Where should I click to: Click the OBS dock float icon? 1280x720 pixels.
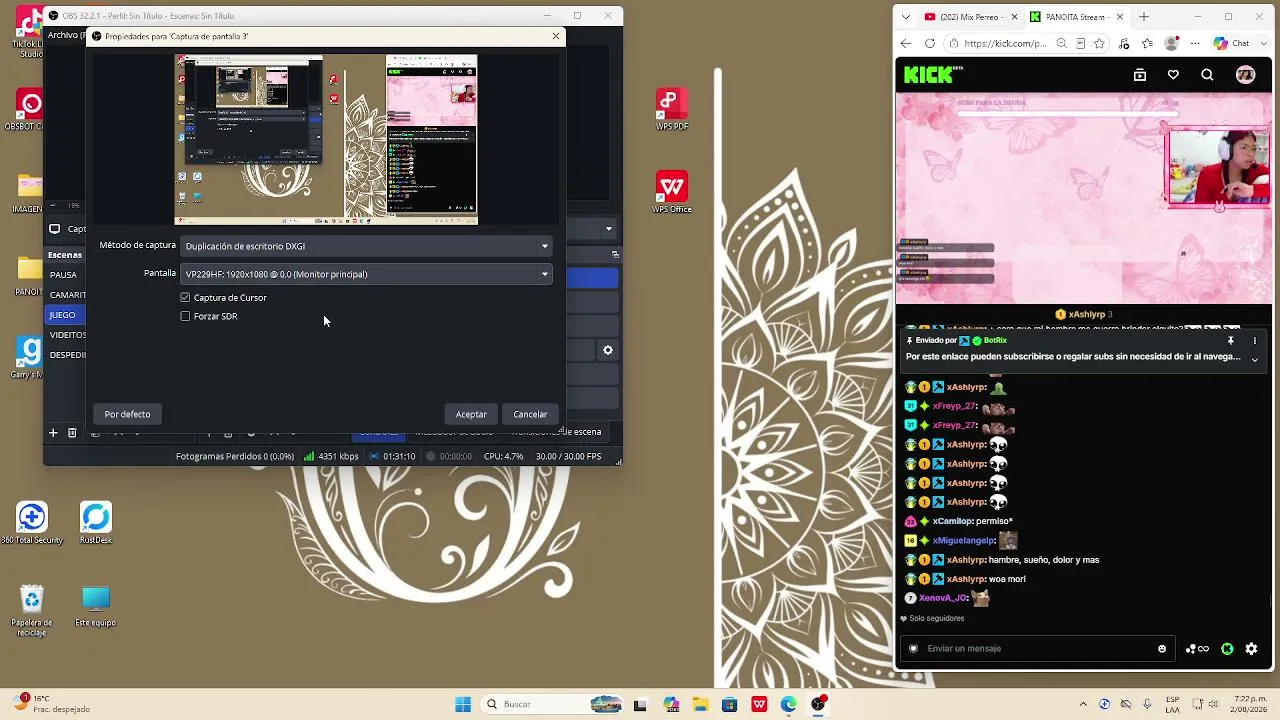tap(615, 254)
